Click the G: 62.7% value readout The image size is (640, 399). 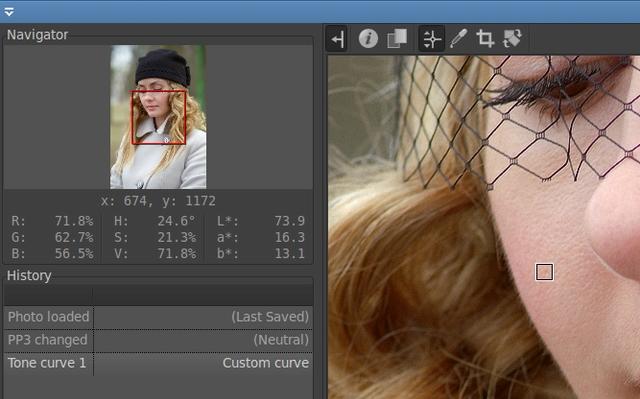pyautogui.click(x=52, y=237)
